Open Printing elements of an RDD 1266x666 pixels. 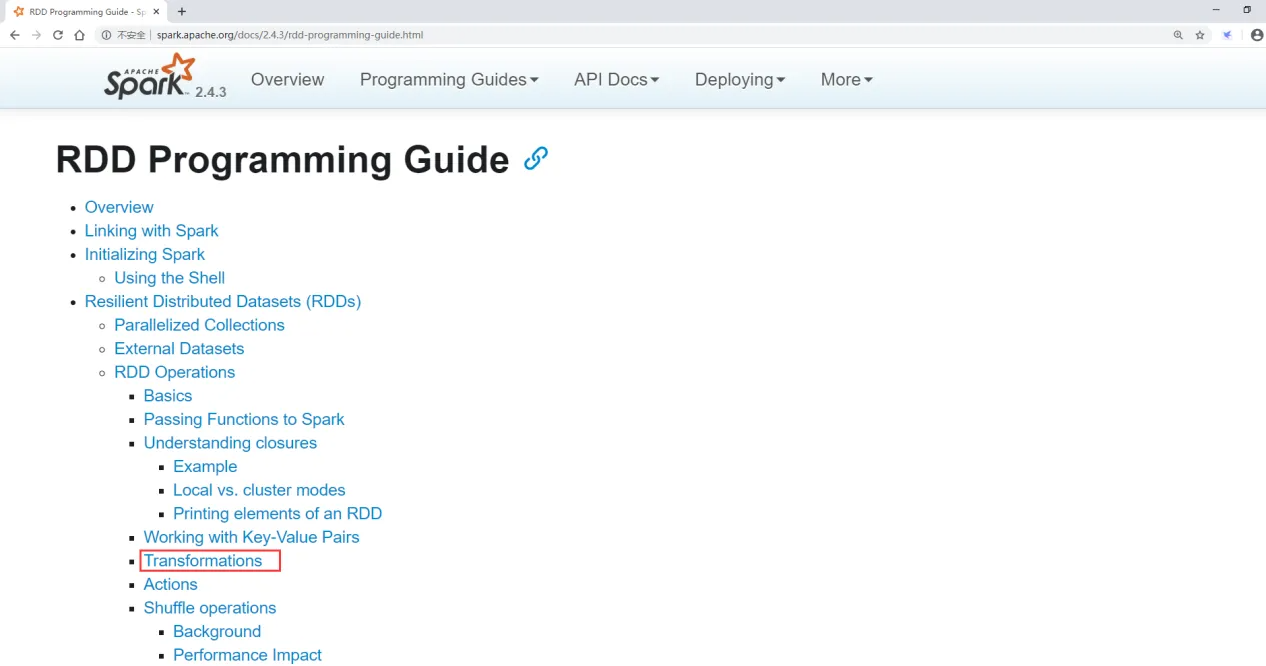pos(277,514)
